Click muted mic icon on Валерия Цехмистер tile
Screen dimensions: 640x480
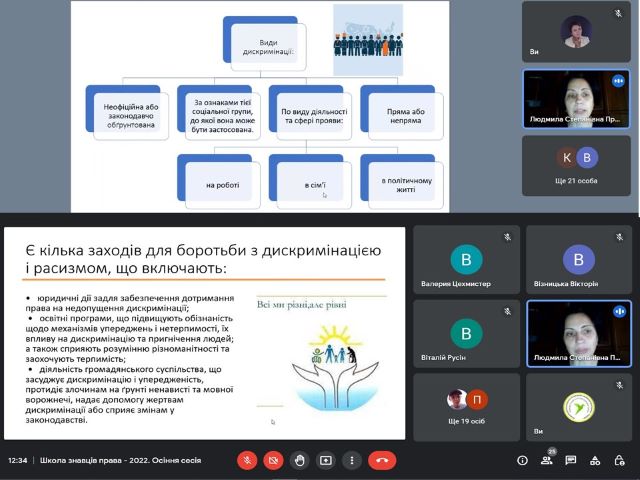tap(507, 237)
